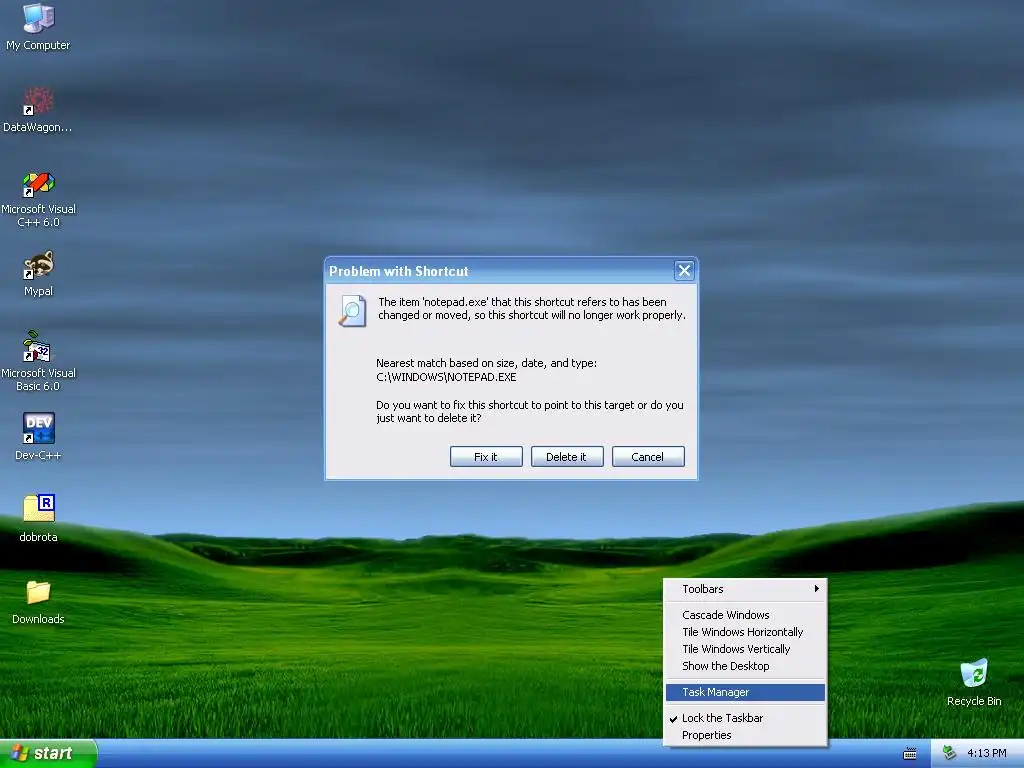Toggle the Lock the Taskbar option
This screenshot has width=1024, height=768.
(x=745, y=718)
